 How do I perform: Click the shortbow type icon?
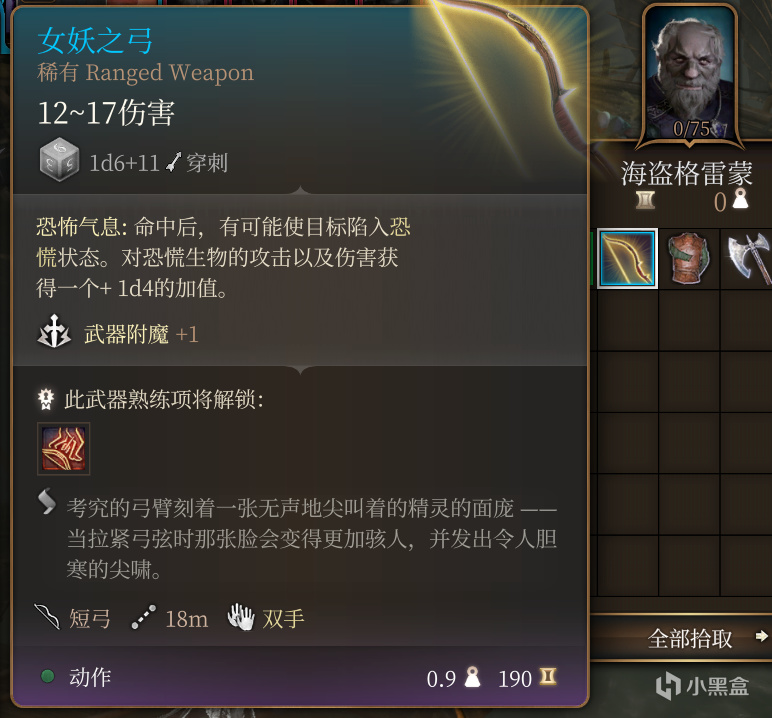(x=47, y=617)
